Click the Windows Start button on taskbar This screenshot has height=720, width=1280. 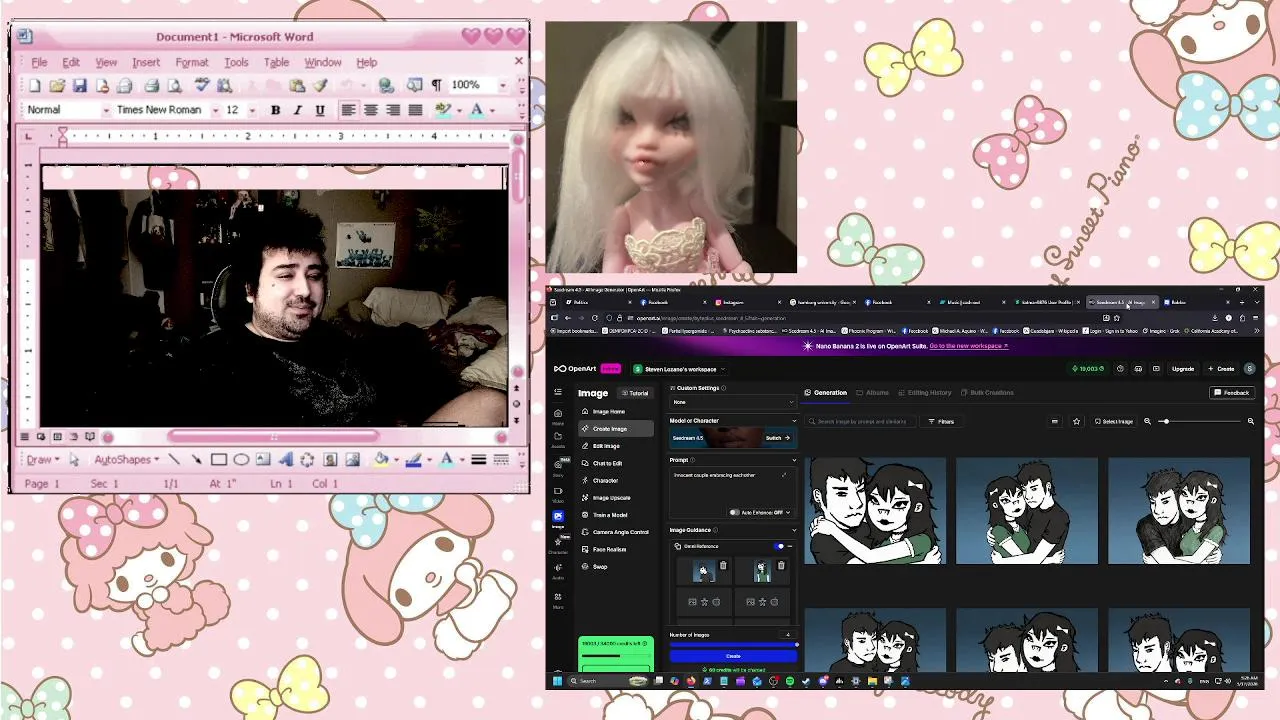(558, 681)
